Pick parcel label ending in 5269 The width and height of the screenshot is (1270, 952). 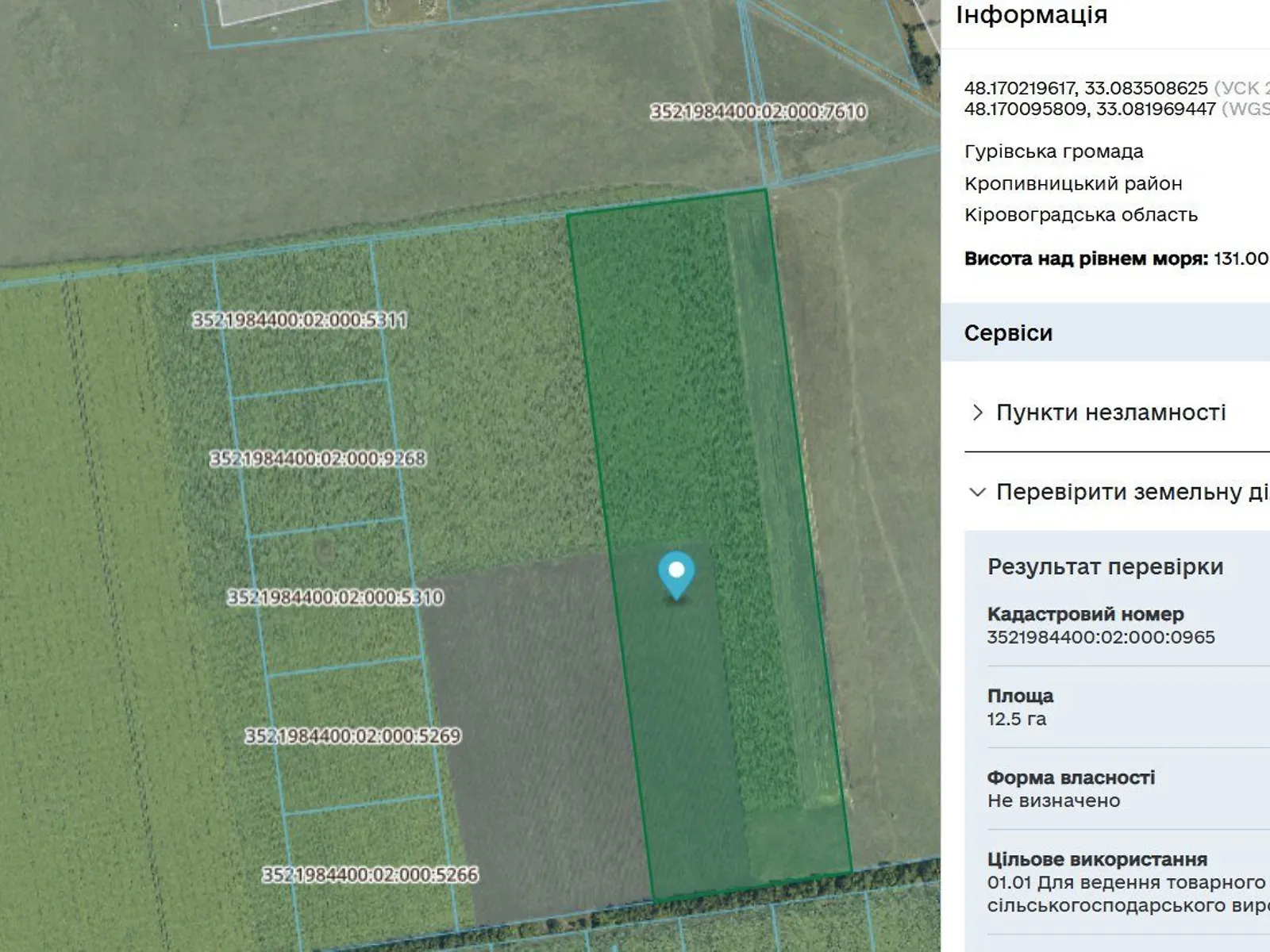(x=352, y=736)
